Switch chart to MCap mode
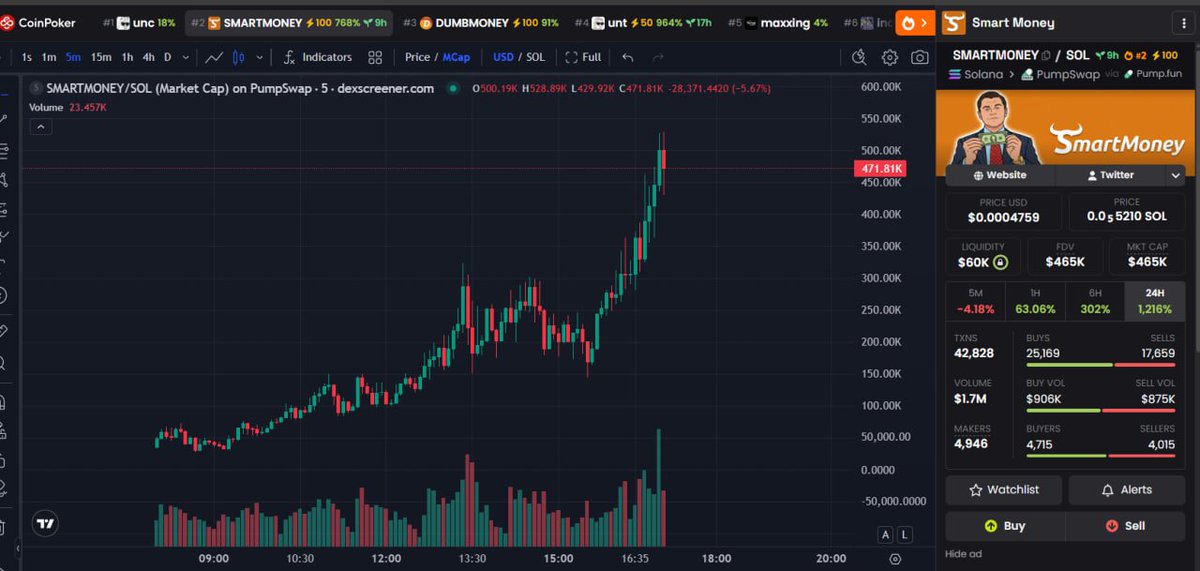Screen dimensions: 1200x571 pos(455,57)
